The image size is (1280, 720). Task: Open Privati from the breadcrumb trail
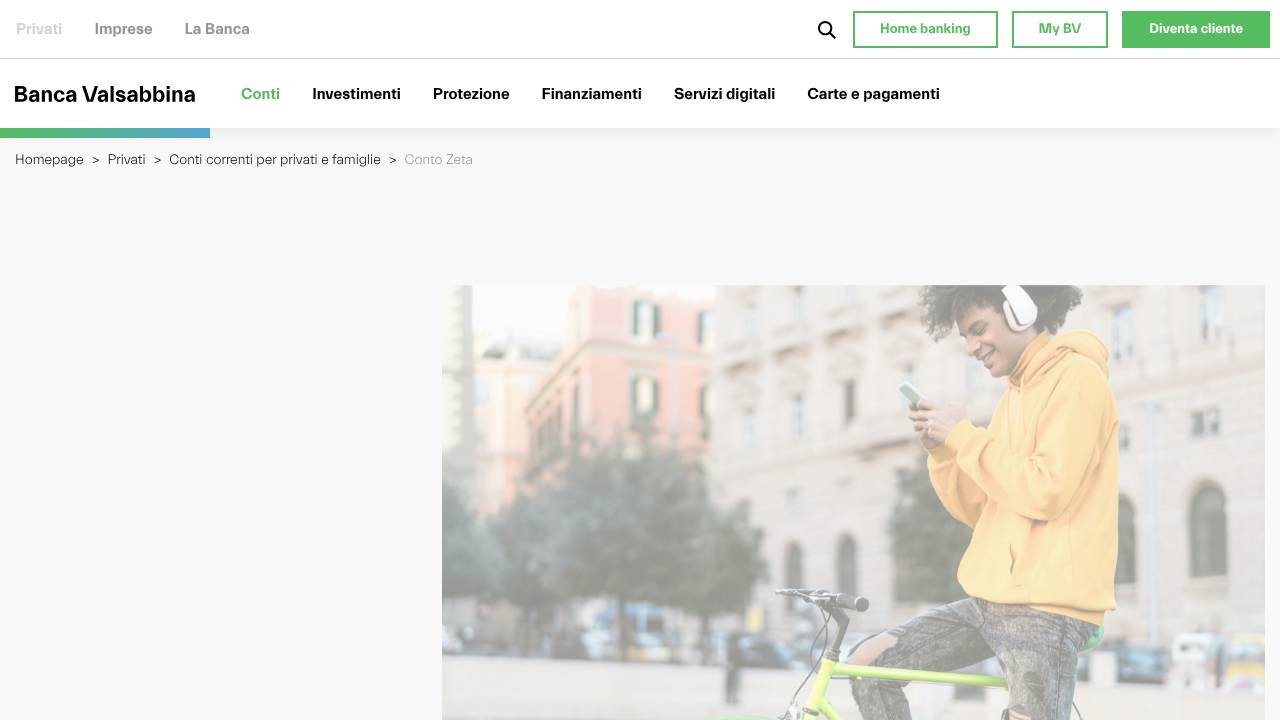pyautogui.click(x=126, y=160)
